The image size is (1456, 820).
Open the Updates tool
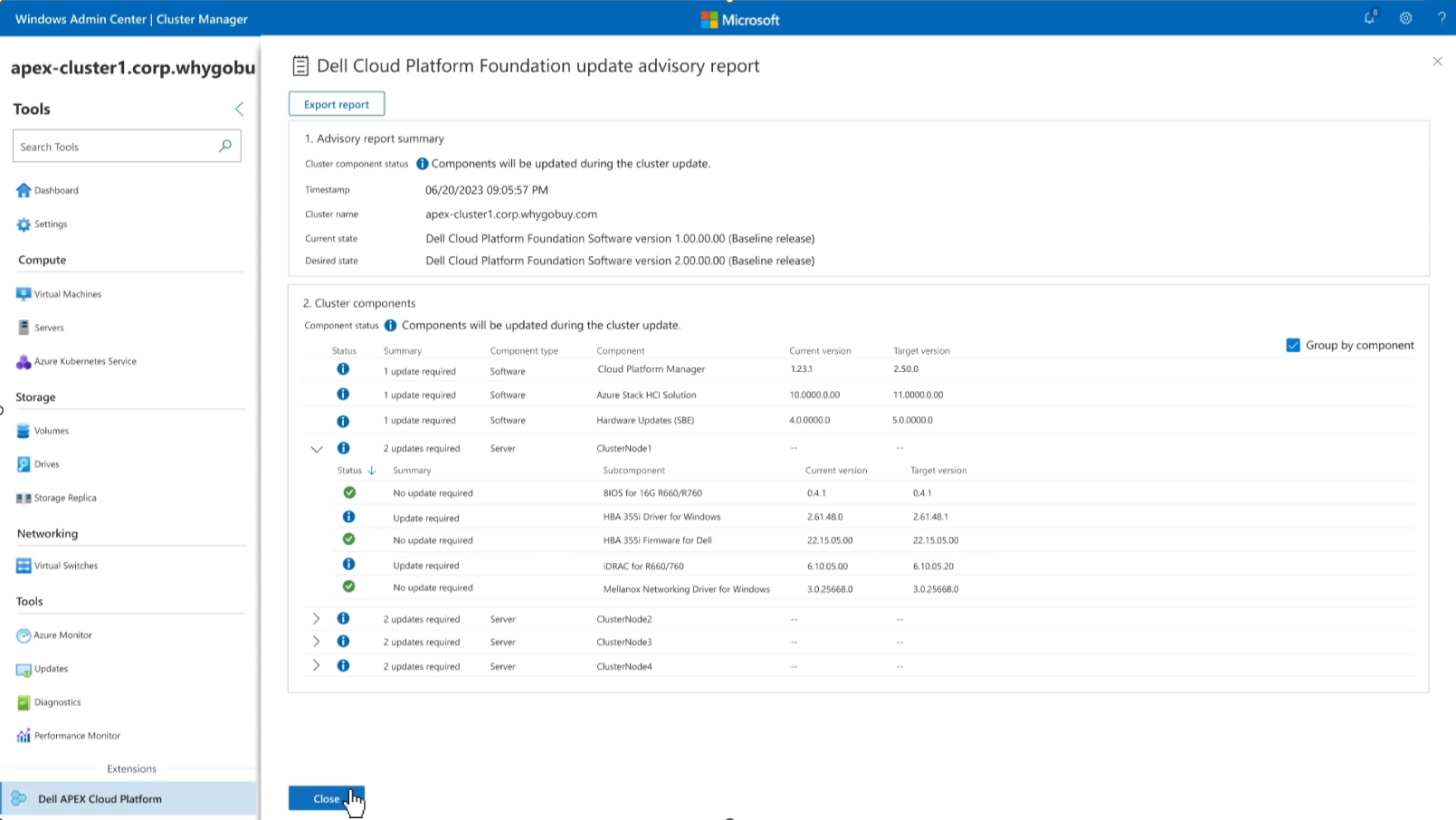51,669
